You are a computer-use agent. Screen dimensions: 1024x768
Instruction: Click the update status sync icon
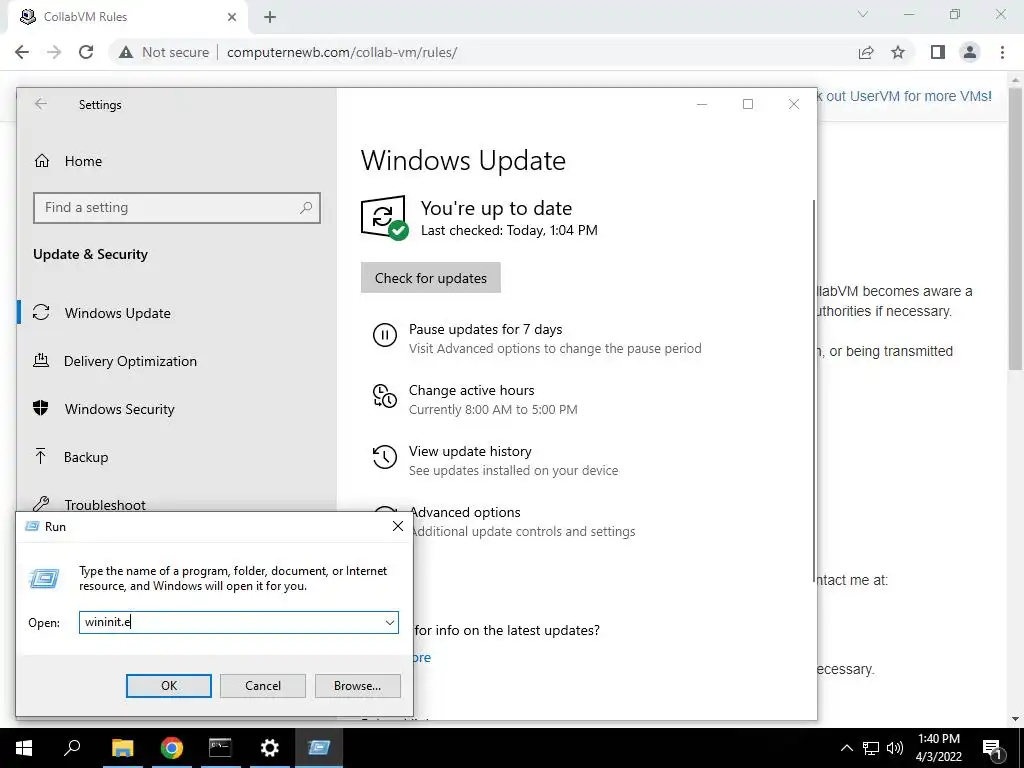click(383, 216)
